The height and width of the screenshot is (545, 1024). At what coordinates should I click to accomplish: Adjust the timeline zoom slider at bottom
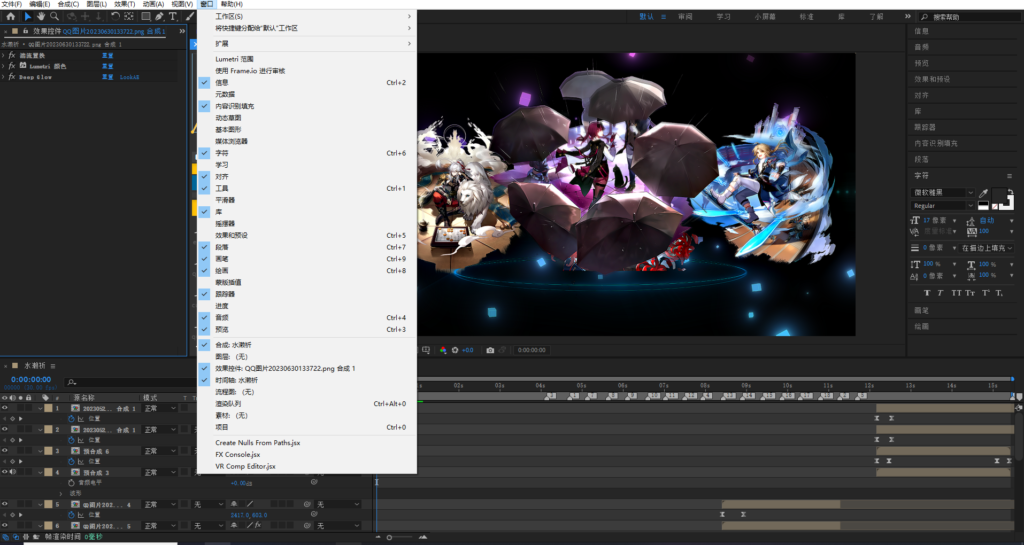[x=390, y=537]
